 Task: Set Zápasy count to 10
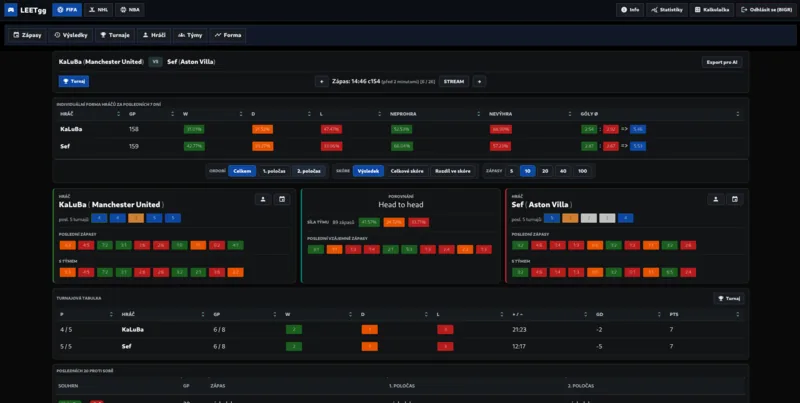click(x=528, y=171)
